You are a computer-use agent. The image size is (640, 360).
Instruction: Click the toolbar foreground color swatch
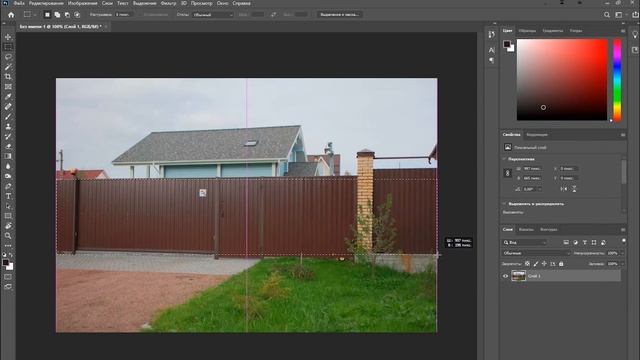[5, 262]
